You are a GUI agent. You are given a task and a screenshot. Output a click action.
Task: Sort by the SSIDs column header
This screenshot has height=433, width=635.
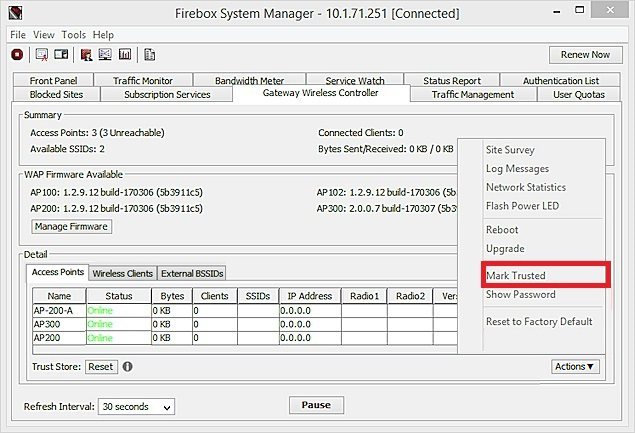coord(258,296)
